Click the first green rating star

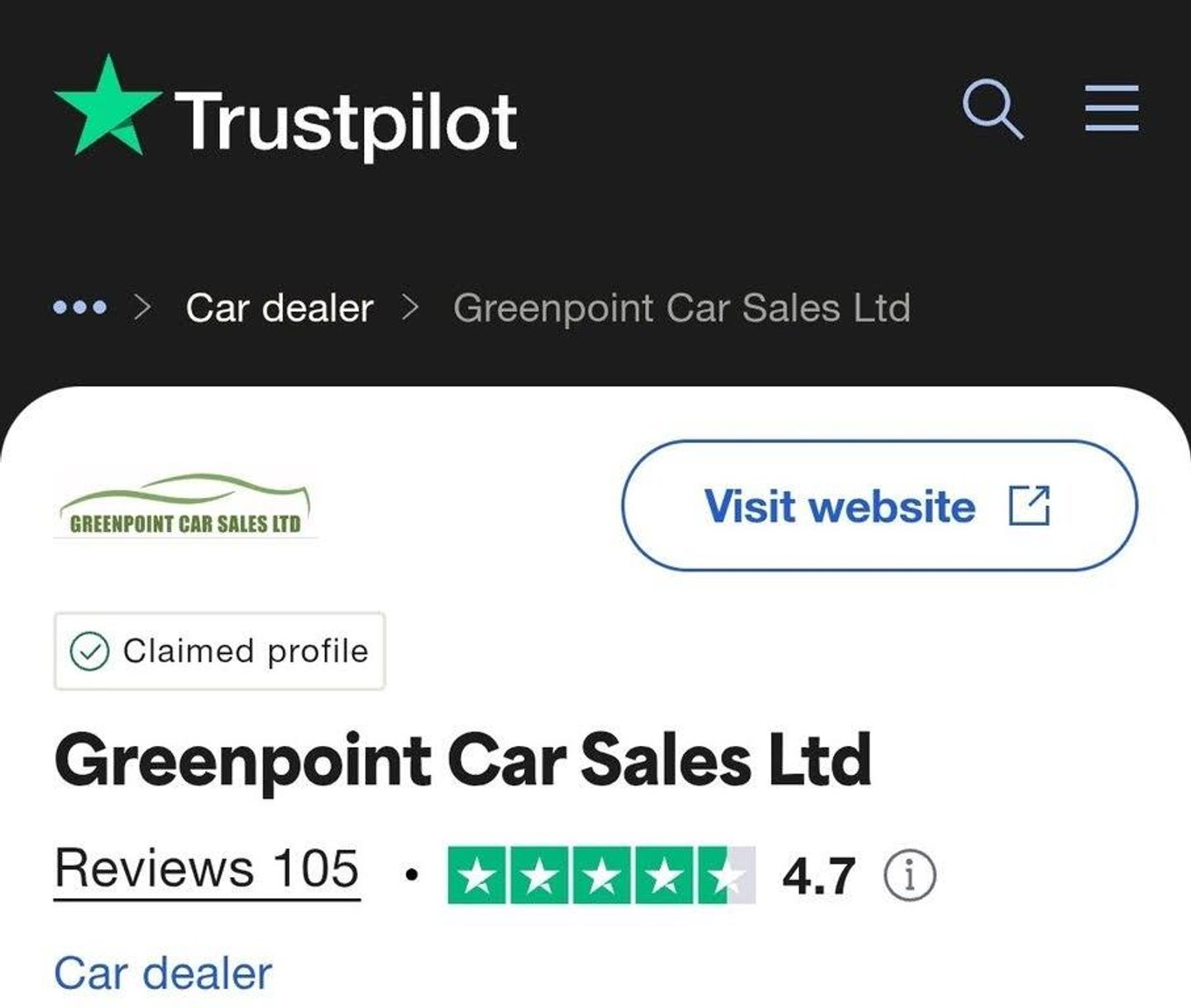pos(477,875)
